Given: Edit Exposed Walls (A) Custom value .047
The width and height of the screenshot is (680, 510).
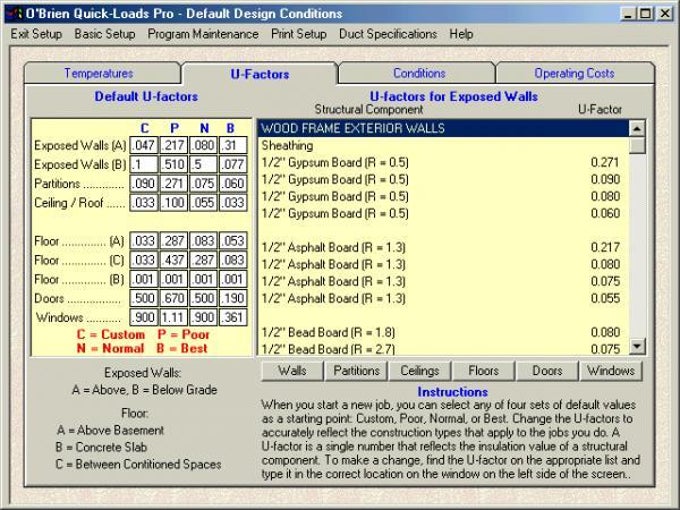Looking at the screenshot, I should [144, 145].
